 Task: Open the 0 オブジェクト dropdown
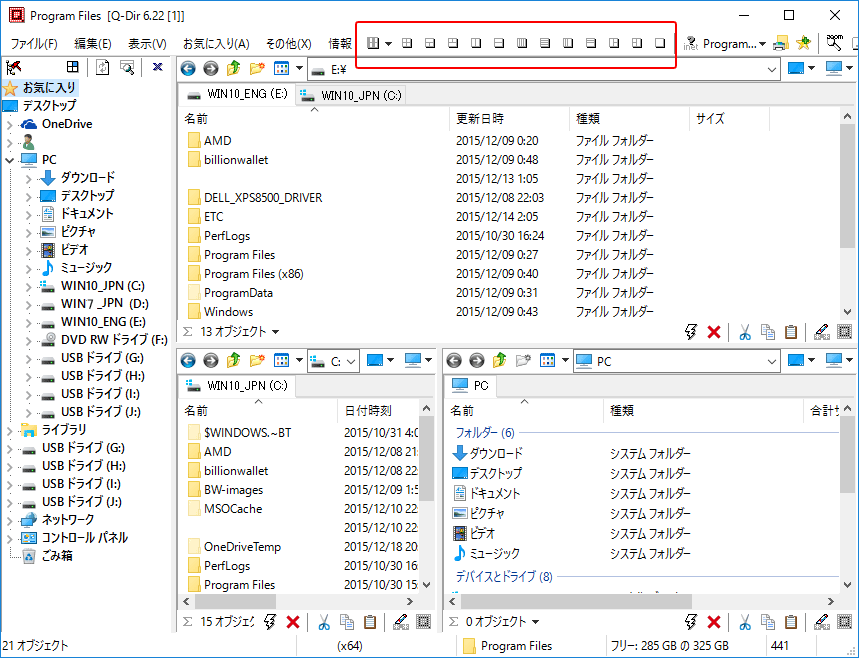click(535, 622)
